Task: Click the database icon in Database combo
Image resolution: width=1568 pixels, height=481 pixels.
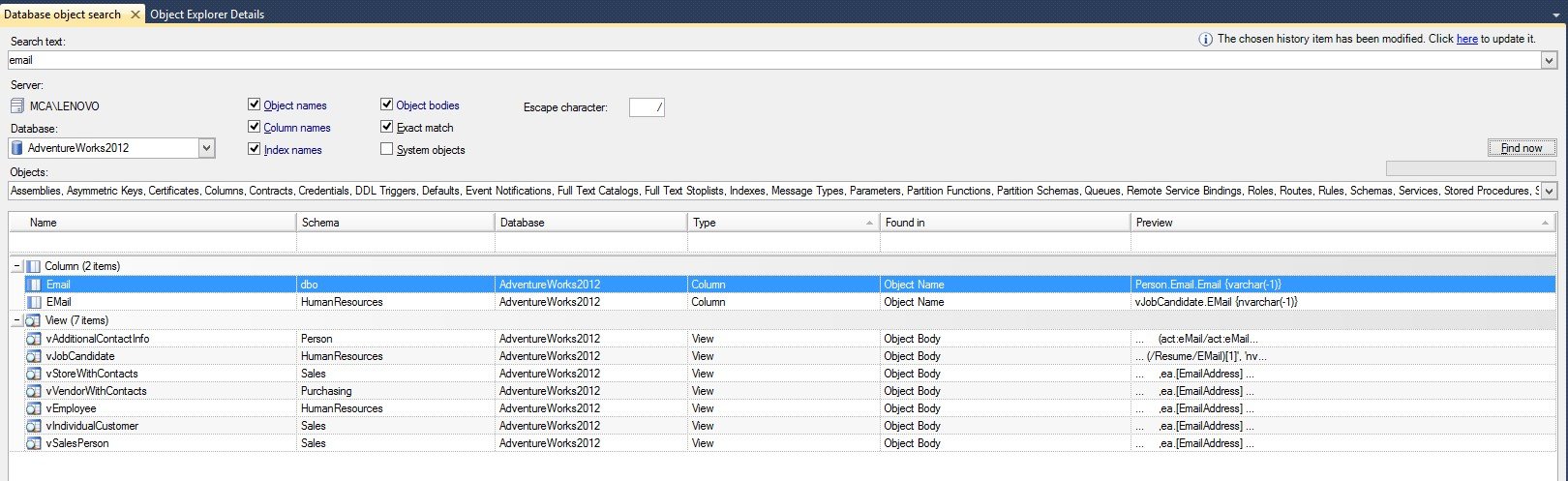Action: (x=17, y=148)
